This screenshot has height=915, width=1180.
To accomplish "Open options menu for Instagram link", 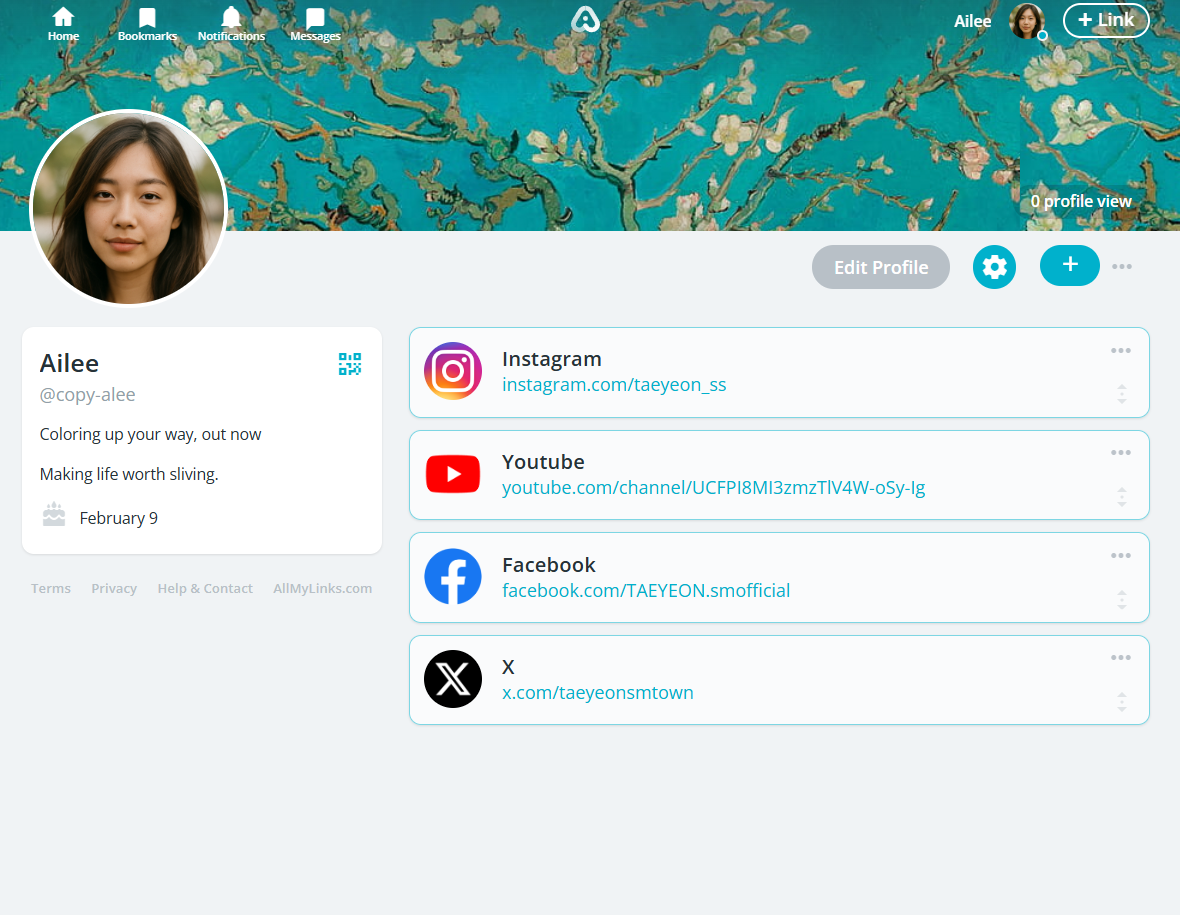I will point(1121,351).
